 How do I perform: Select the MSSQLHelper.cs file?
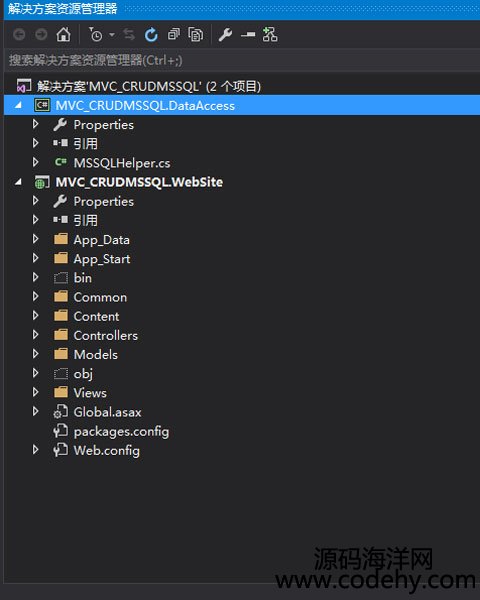[x=122, y=163]
